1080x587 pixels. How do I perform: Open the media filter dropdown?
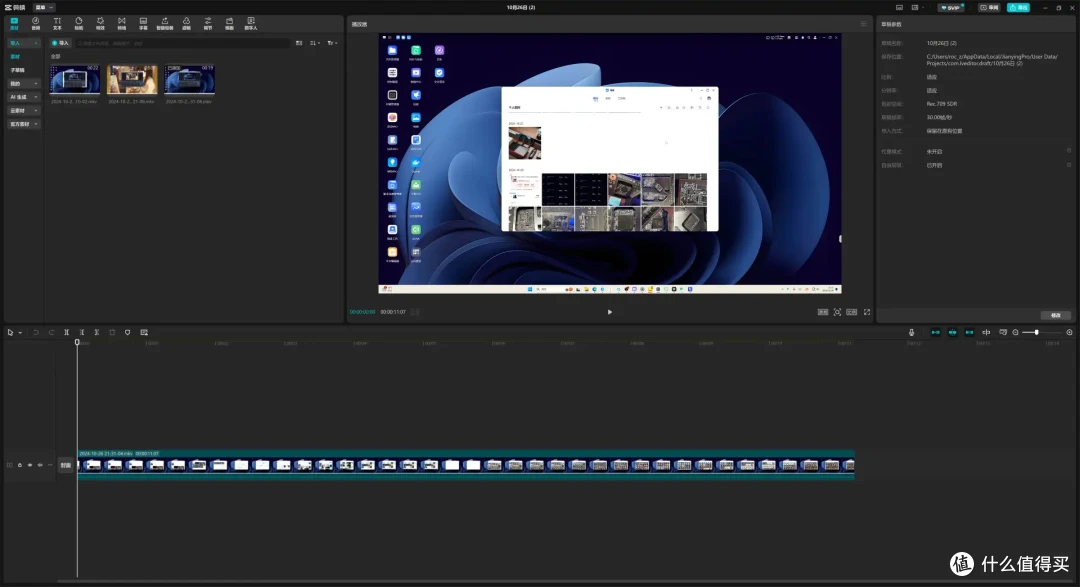click(x=332, y=43)
